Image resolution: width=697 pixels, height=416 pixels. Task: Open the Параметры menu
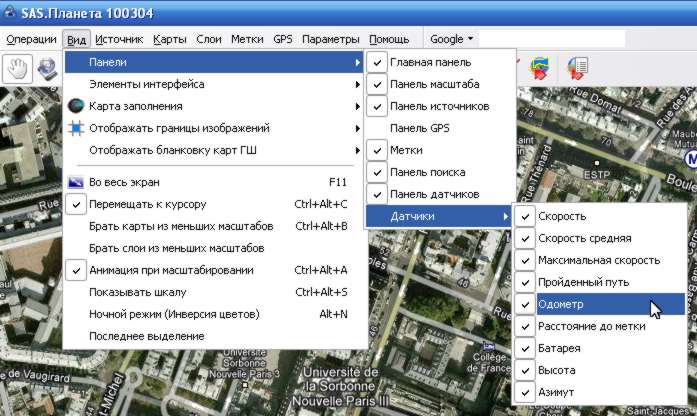coord(330,39)
